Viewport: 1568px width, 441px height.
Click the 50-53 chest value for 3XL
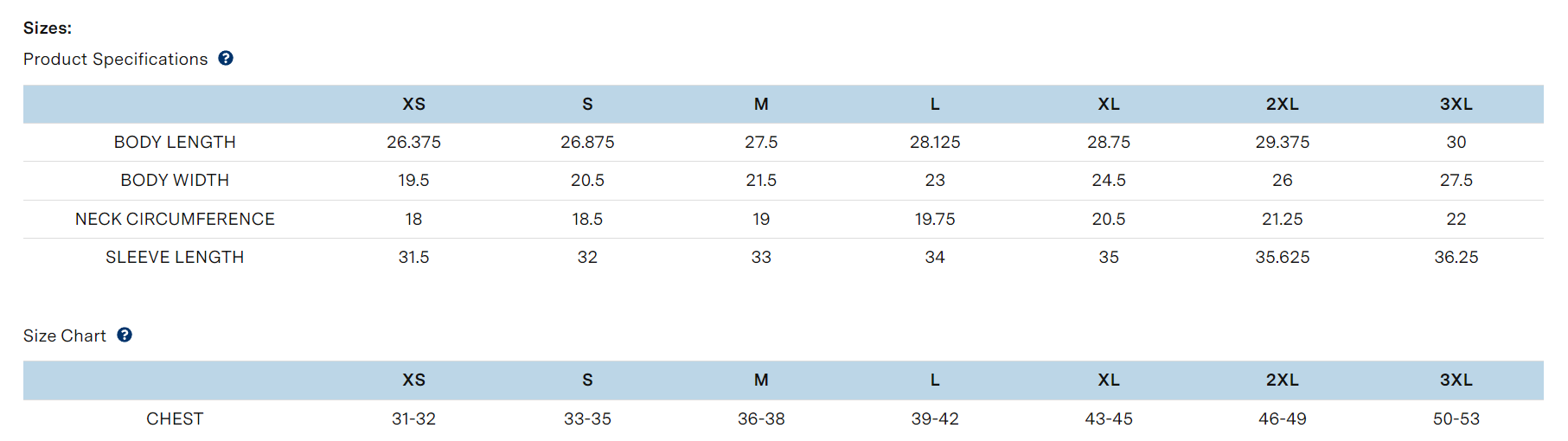1456,419
